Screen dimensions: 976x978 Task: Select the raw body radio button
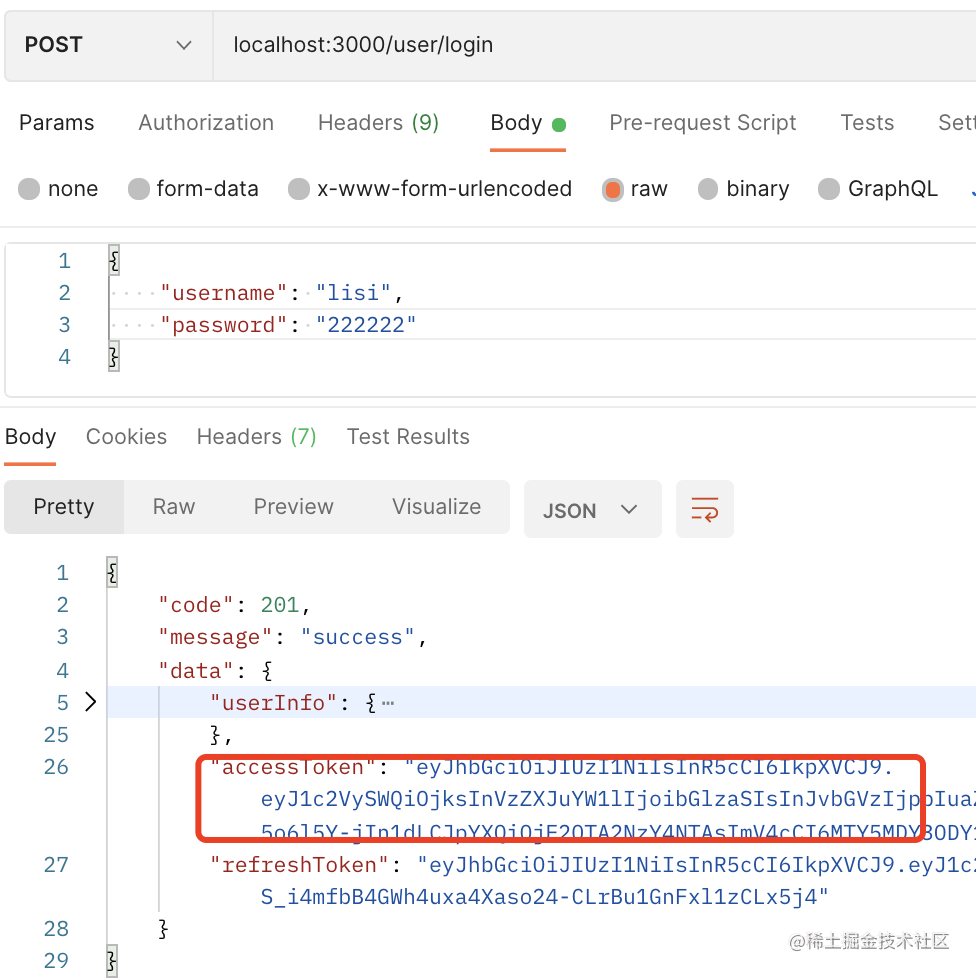click(613, 189)
